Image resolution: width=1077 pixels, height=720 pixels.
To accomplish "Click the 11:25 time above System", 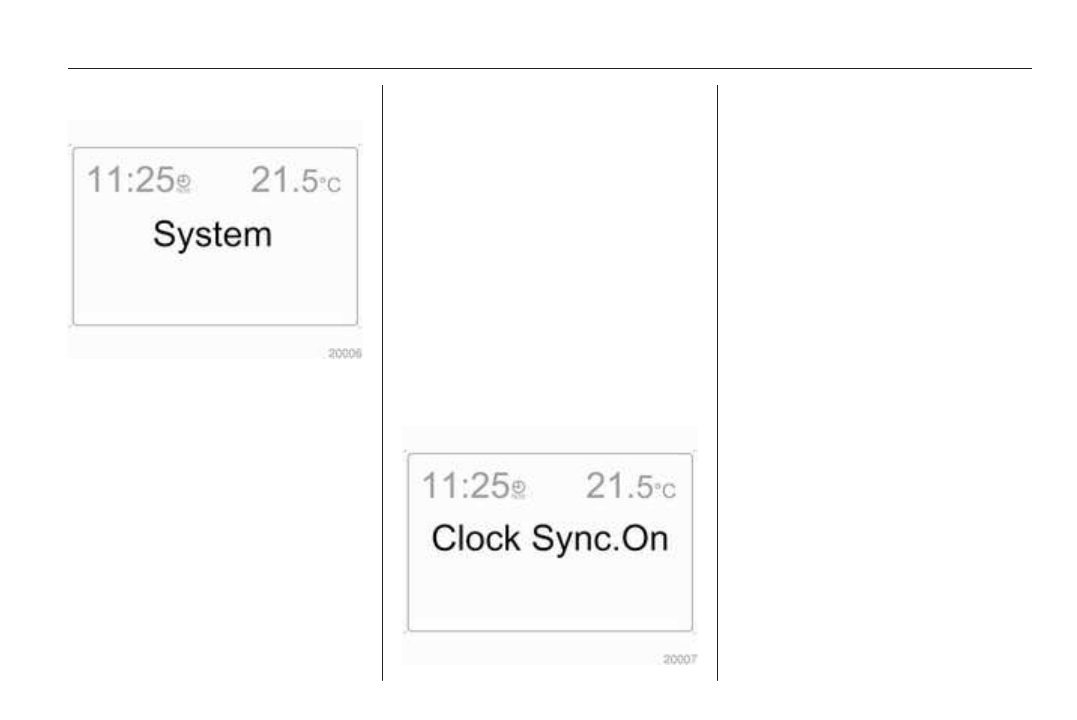I will click(x=130, y=181).
